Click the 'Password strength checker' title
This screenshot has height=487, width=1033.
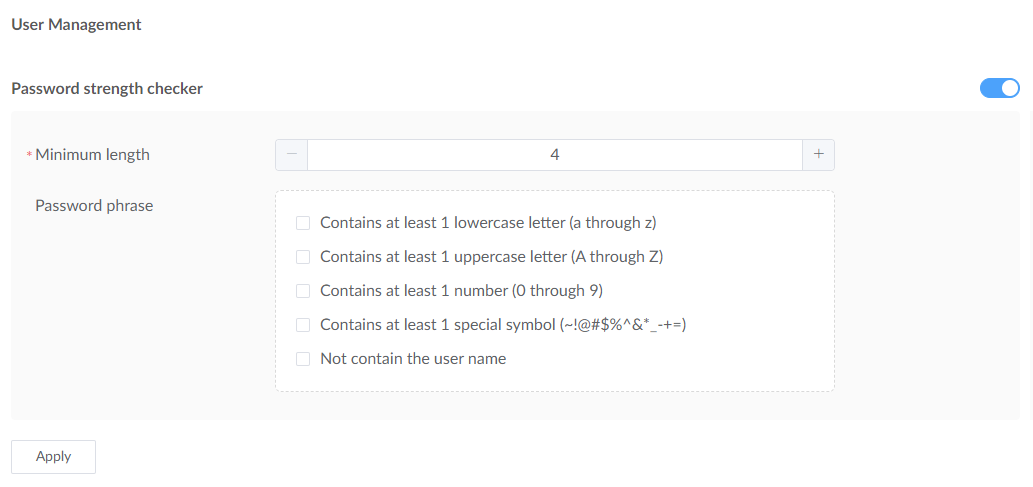[107, 88]
